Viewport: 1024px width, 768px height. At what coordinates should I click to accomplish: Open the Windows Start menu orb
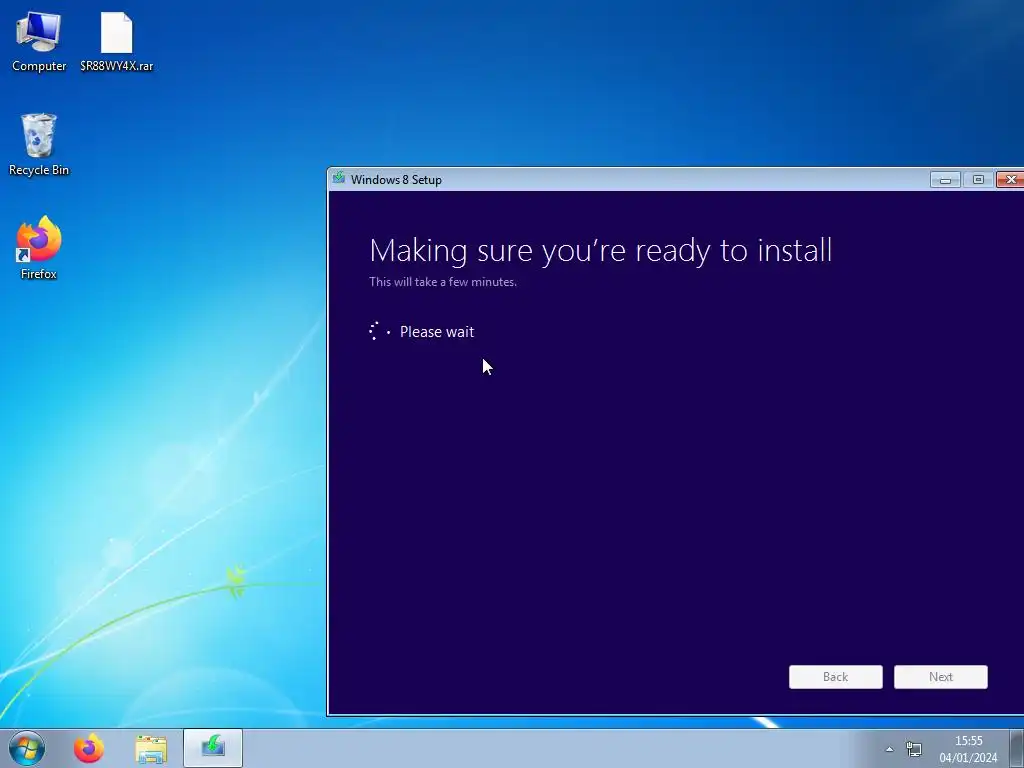[x=27, y=748]
